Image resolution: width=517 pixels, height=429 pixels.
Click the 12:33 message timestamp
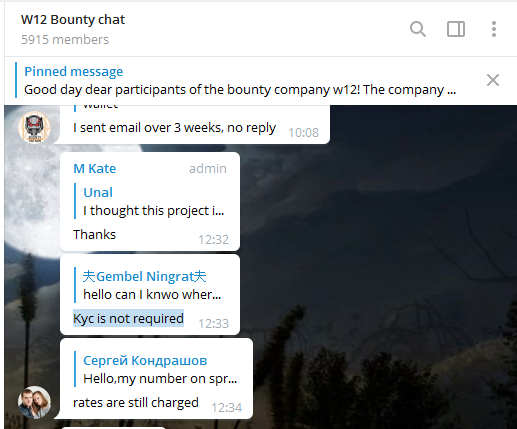(214, 324)
